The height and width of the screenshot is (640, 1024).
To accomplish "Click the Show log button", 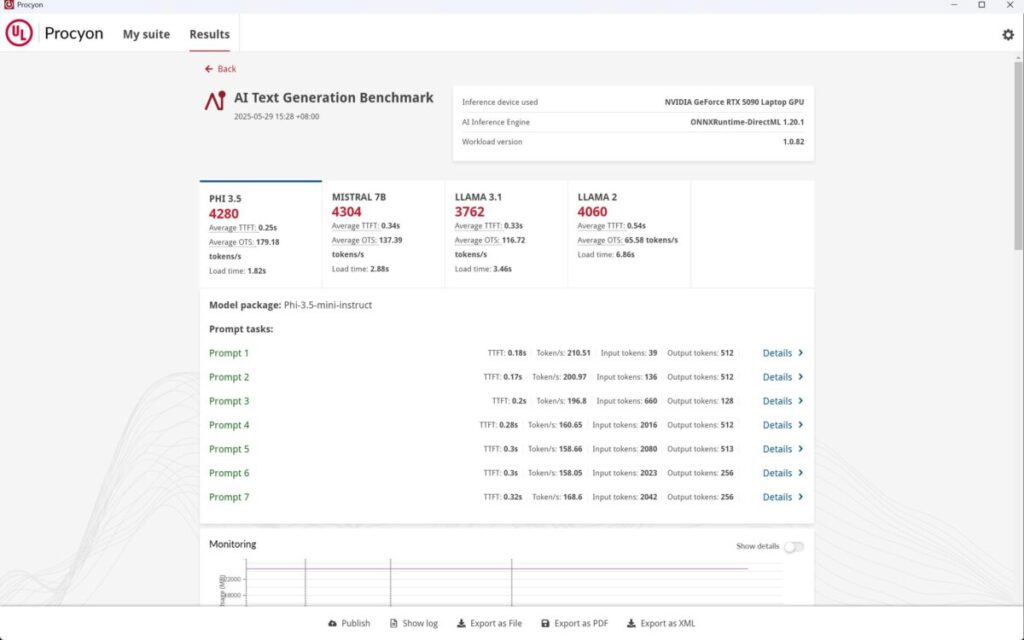I will click(x=413, y=623).
